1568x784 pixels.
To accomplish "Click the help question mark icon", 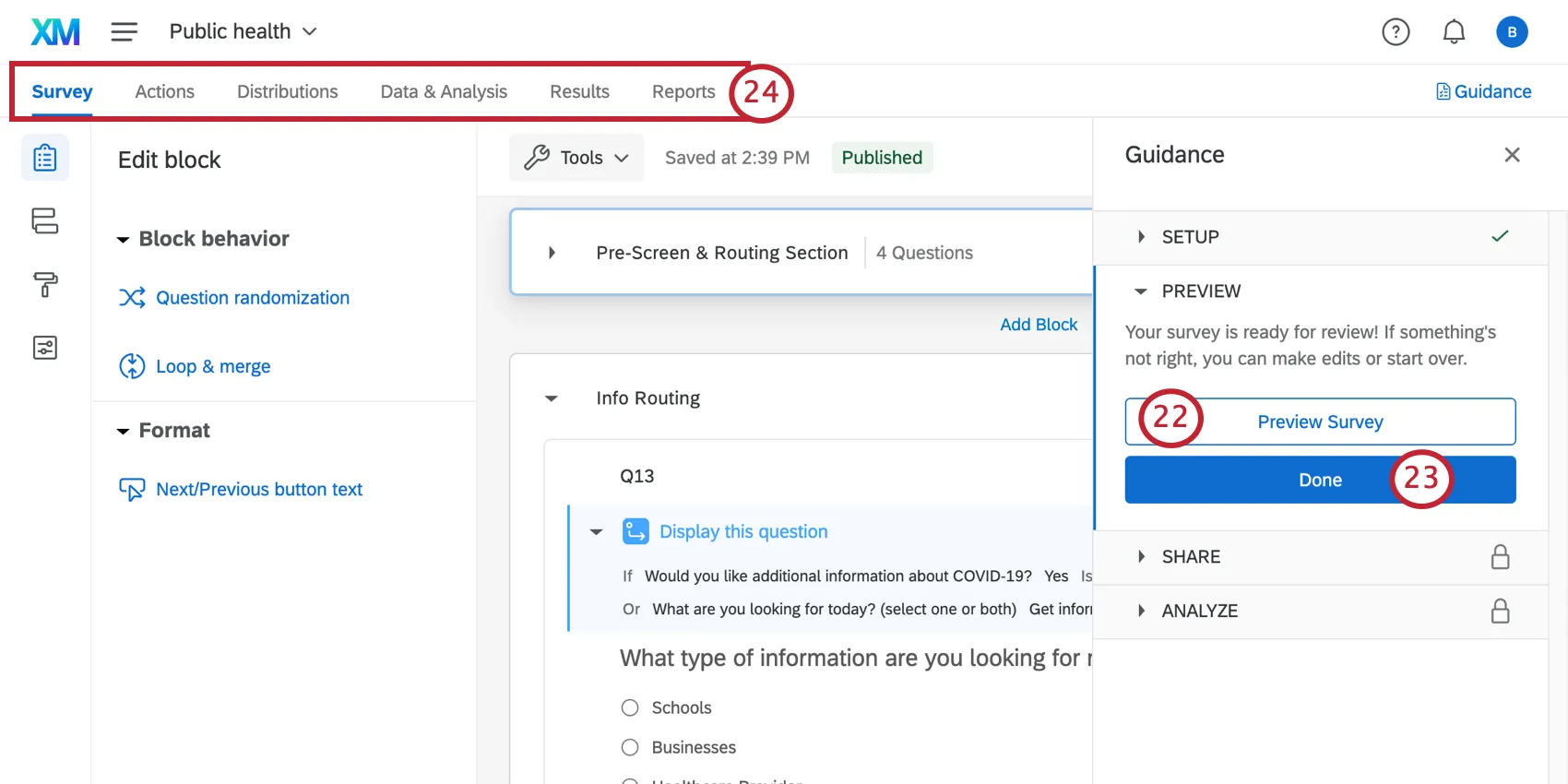I will 1396,32.
